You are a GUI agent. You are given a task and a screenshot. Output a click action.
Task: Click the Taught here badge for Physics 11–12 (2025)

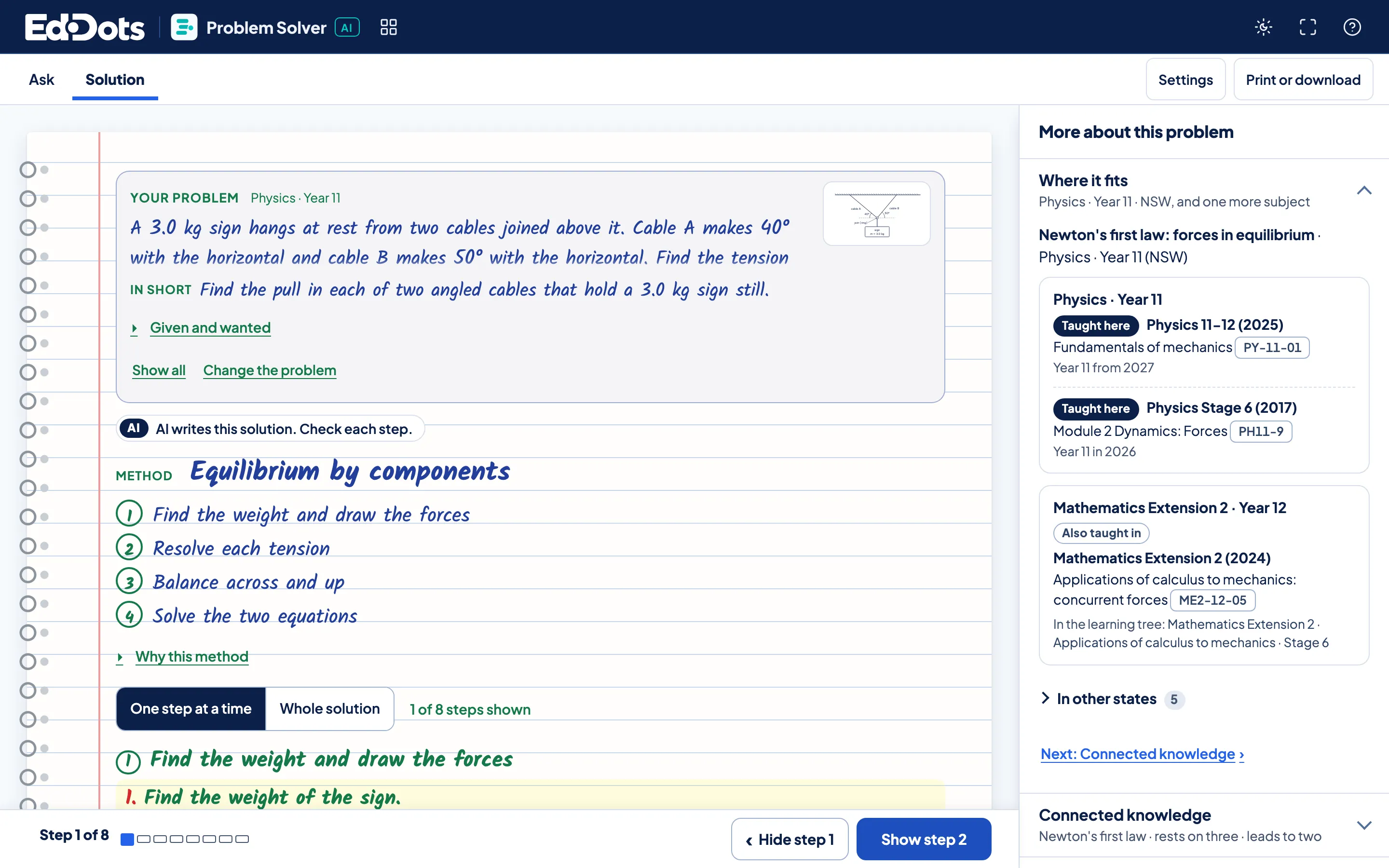point(1095,325)
